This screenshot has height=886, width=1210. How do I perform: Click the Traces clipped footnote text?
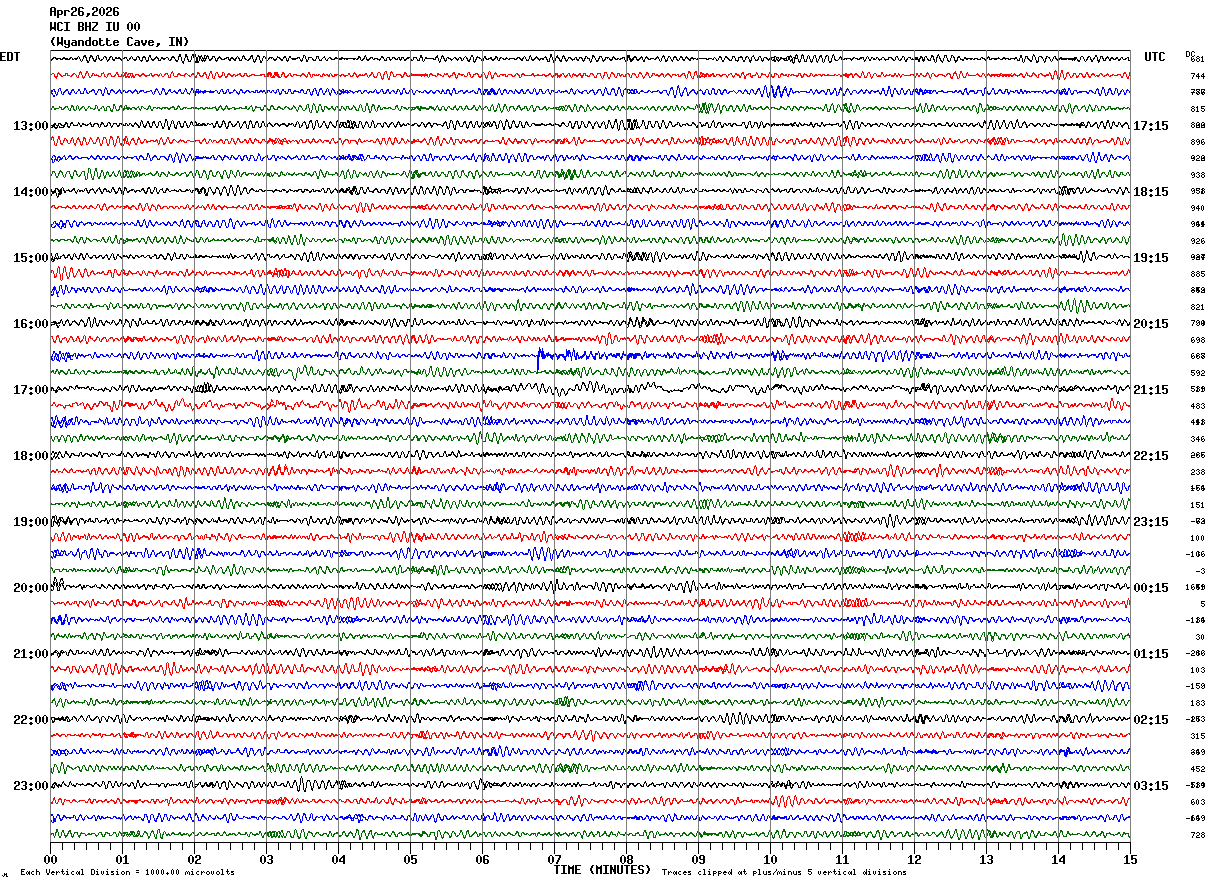[x=784, y=872]
